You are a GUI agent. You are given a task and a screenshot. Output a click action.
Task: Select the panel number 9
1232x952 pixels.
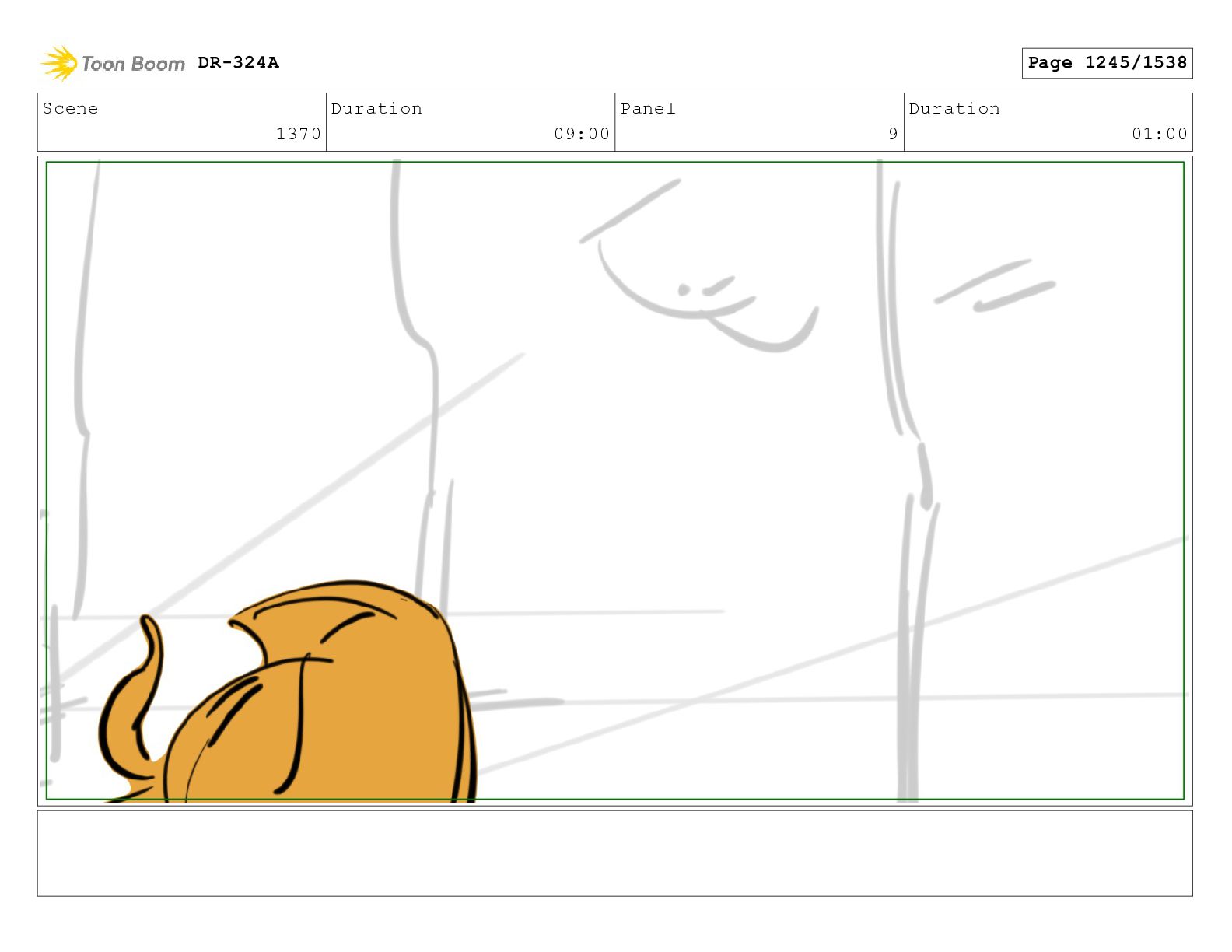(x=893, y=134)
